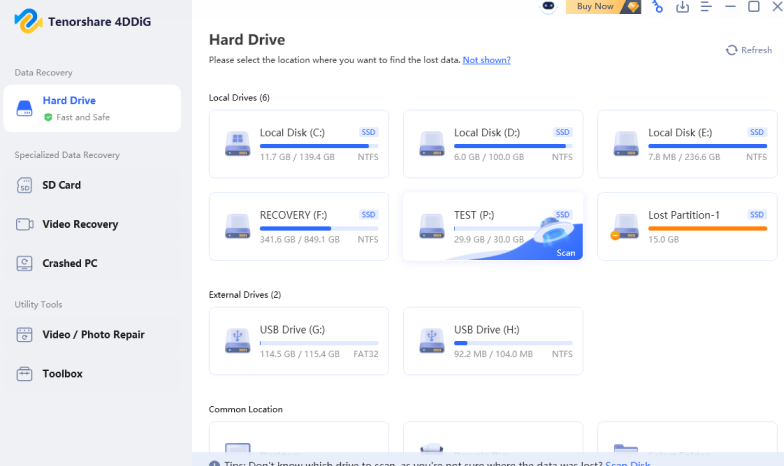The image size is (784, 466).
Task: Click the Fast and Safe shield icon
Action: point(48,118)
